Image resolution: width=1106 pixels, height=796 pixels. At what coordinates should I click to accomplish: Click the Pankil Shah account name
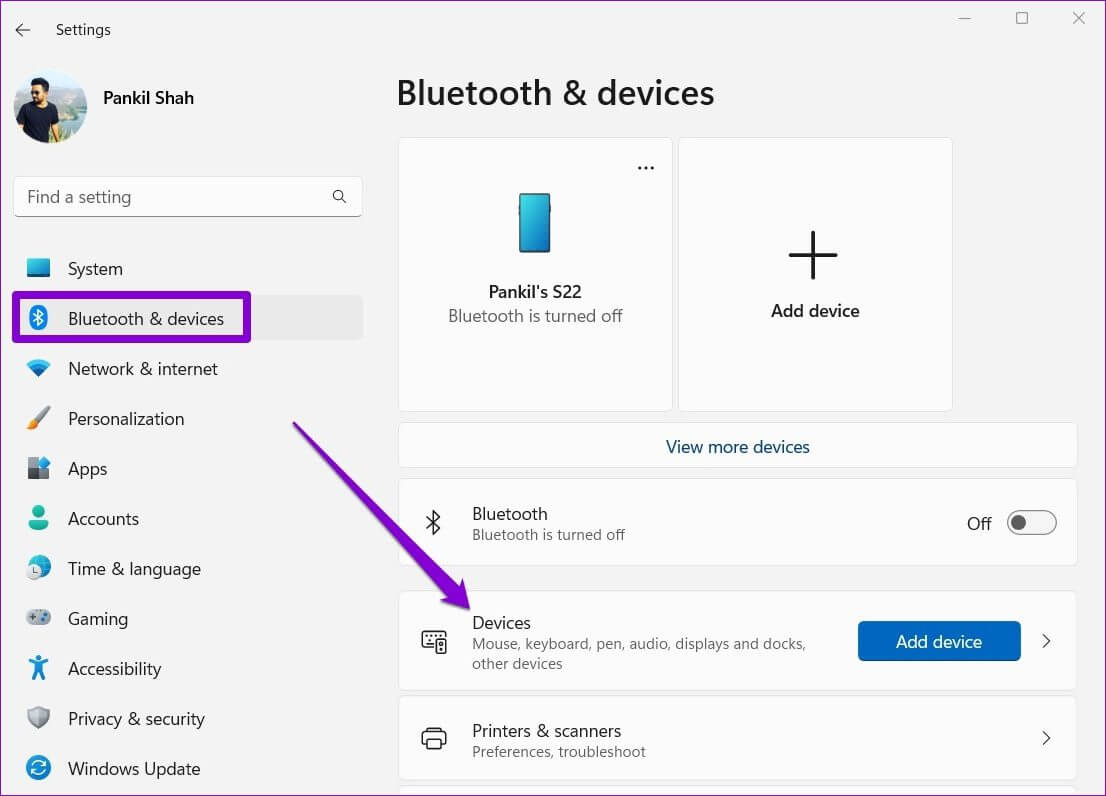pos(148,98)
